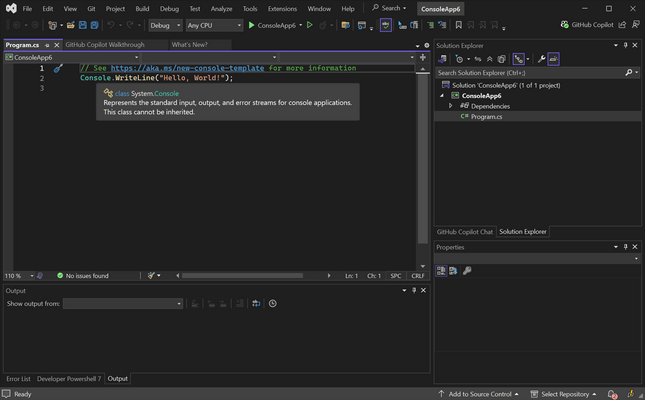
Task: Expand the Dependencies tree node
Action: tap(450, 106)
